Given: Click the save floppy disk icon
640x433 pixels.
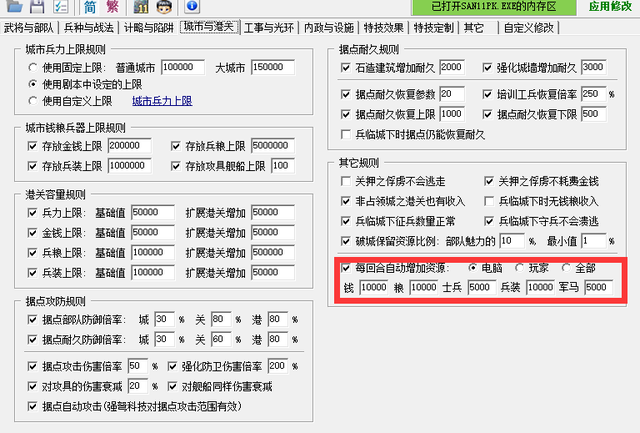Looking at the screenshot, I should click(38, 6).
